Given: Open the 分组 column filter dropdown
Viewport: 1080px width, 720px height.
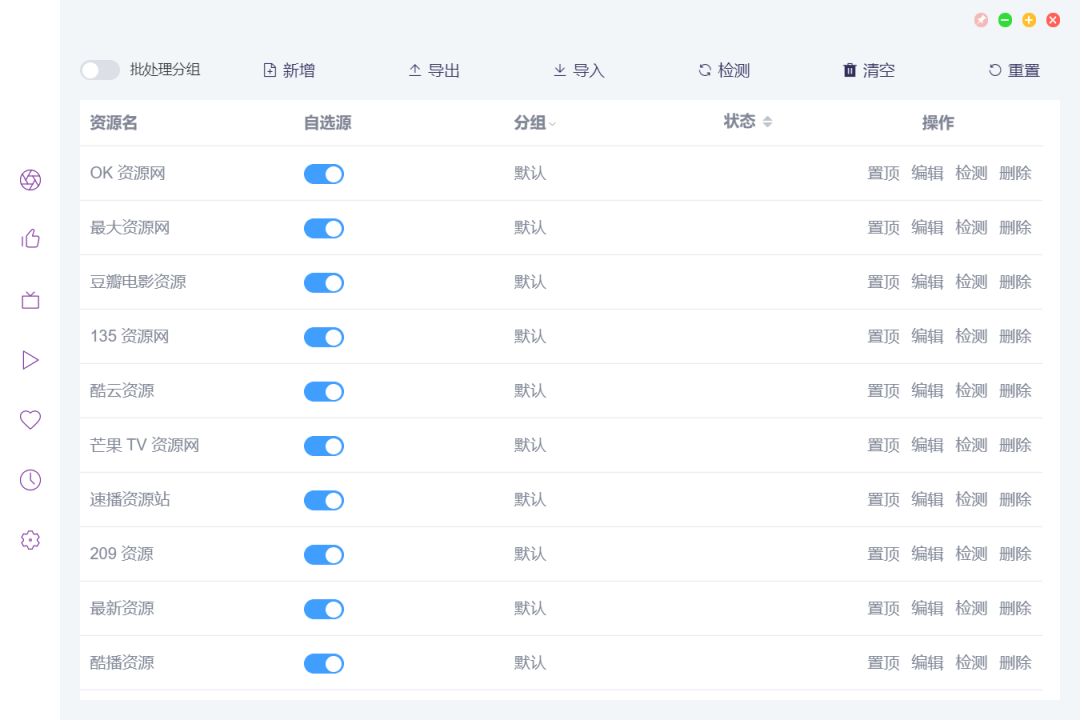Looking at the screenshot, I should [x=552, y=124].
